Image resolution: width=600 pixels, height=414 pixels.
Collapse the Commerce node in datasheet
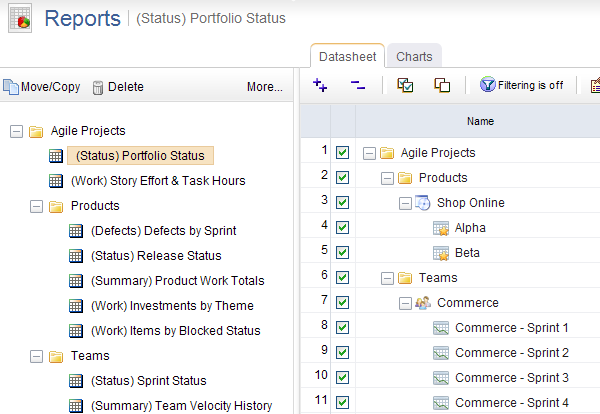406,303
